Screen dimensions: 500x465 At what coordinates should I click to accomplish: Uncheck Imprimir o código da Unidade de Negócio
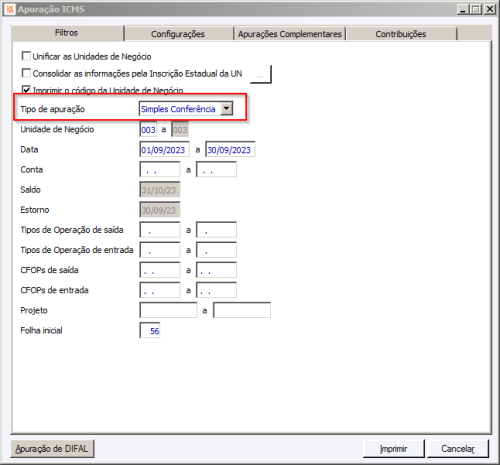26,89
